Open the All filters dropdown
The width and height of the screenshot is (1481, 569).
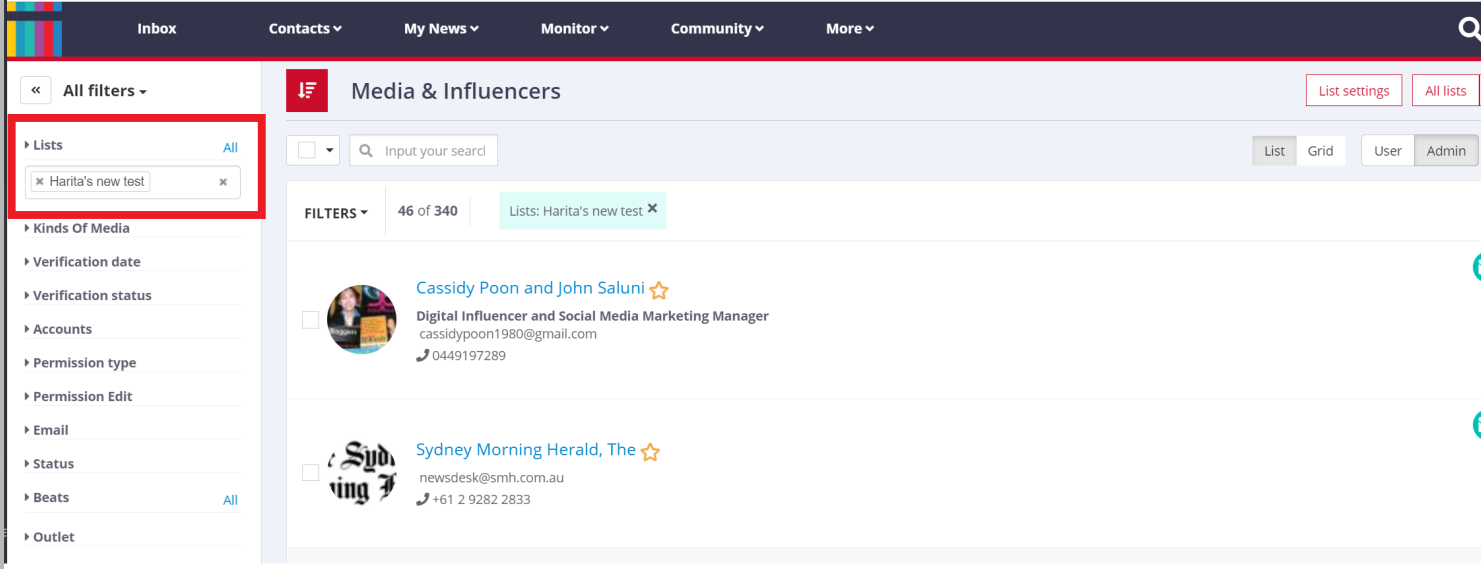click(104, 91)
